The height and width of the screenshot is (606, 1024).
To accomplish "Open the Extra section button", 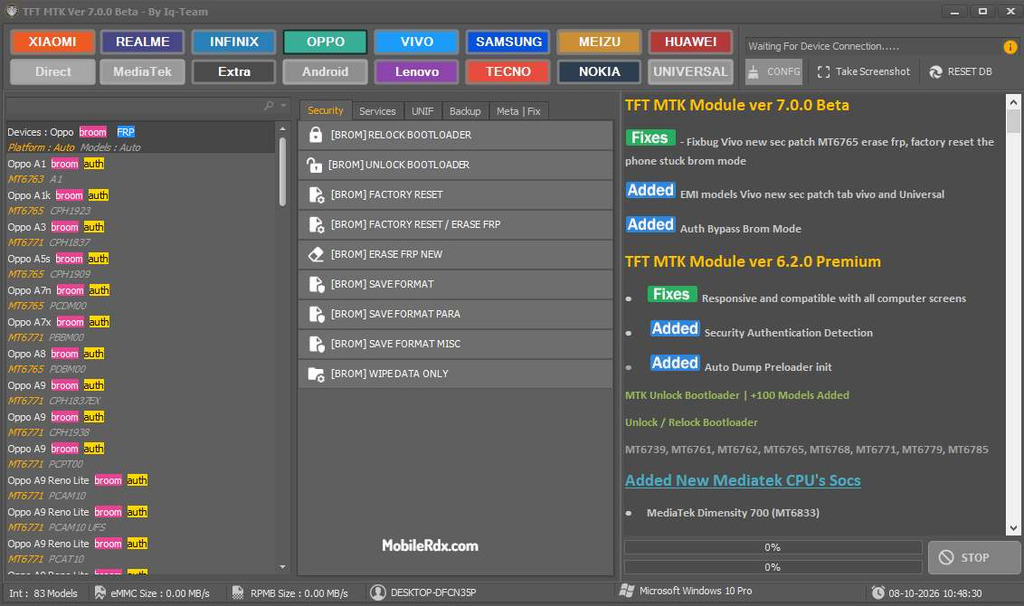I will (234, 72).
